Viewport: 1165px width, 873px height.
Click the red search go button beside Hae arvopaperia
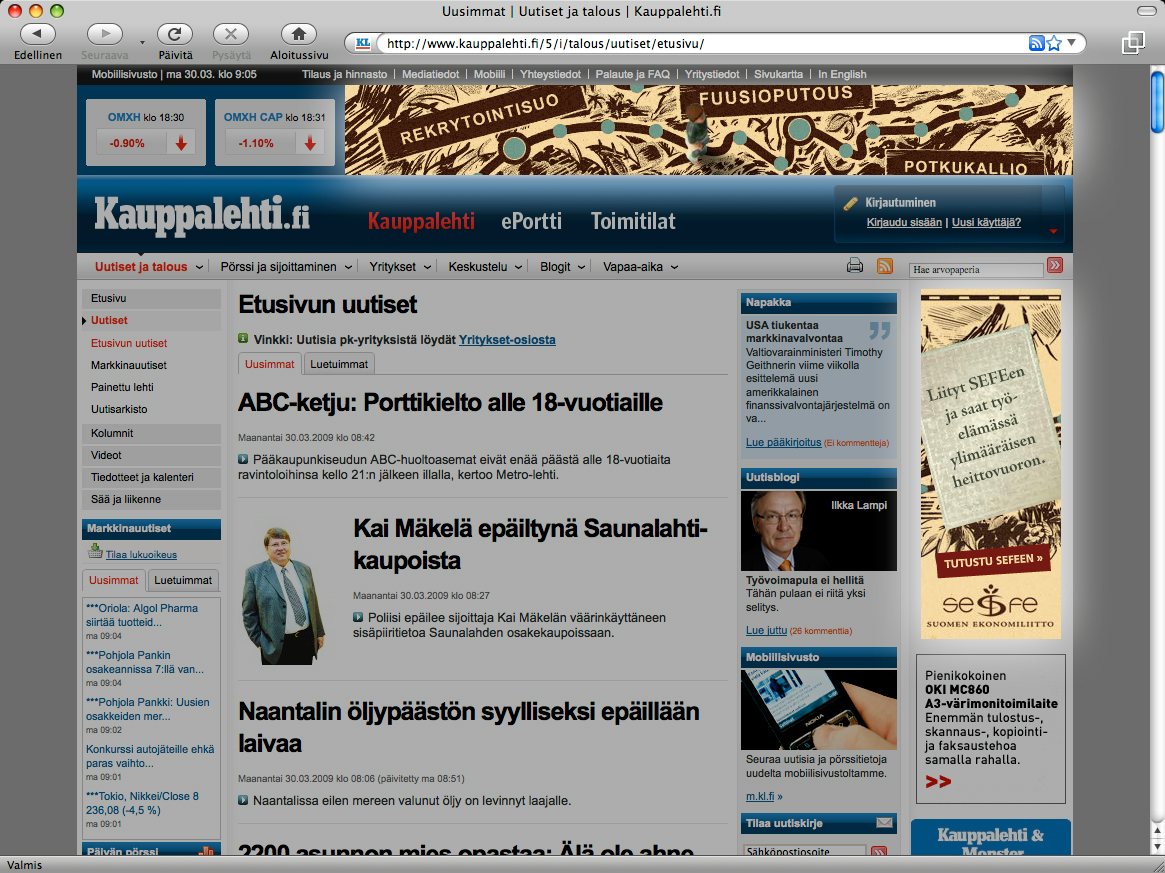tap(1054, 265)
